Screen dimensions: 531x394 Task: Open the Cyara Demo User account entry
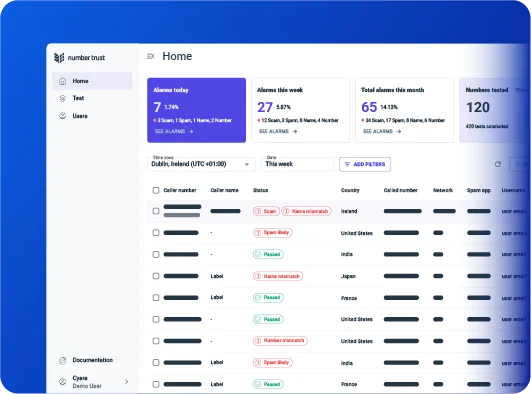tap(92, 381)
